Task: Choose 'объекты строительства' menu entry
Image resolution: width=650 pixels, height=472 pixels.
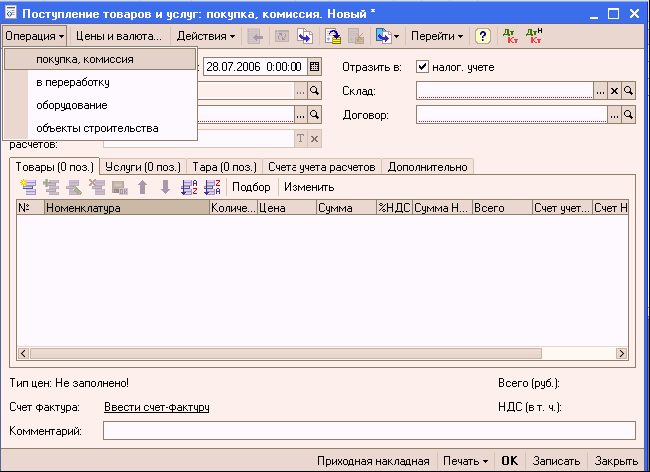Action: tap(97, 128)
